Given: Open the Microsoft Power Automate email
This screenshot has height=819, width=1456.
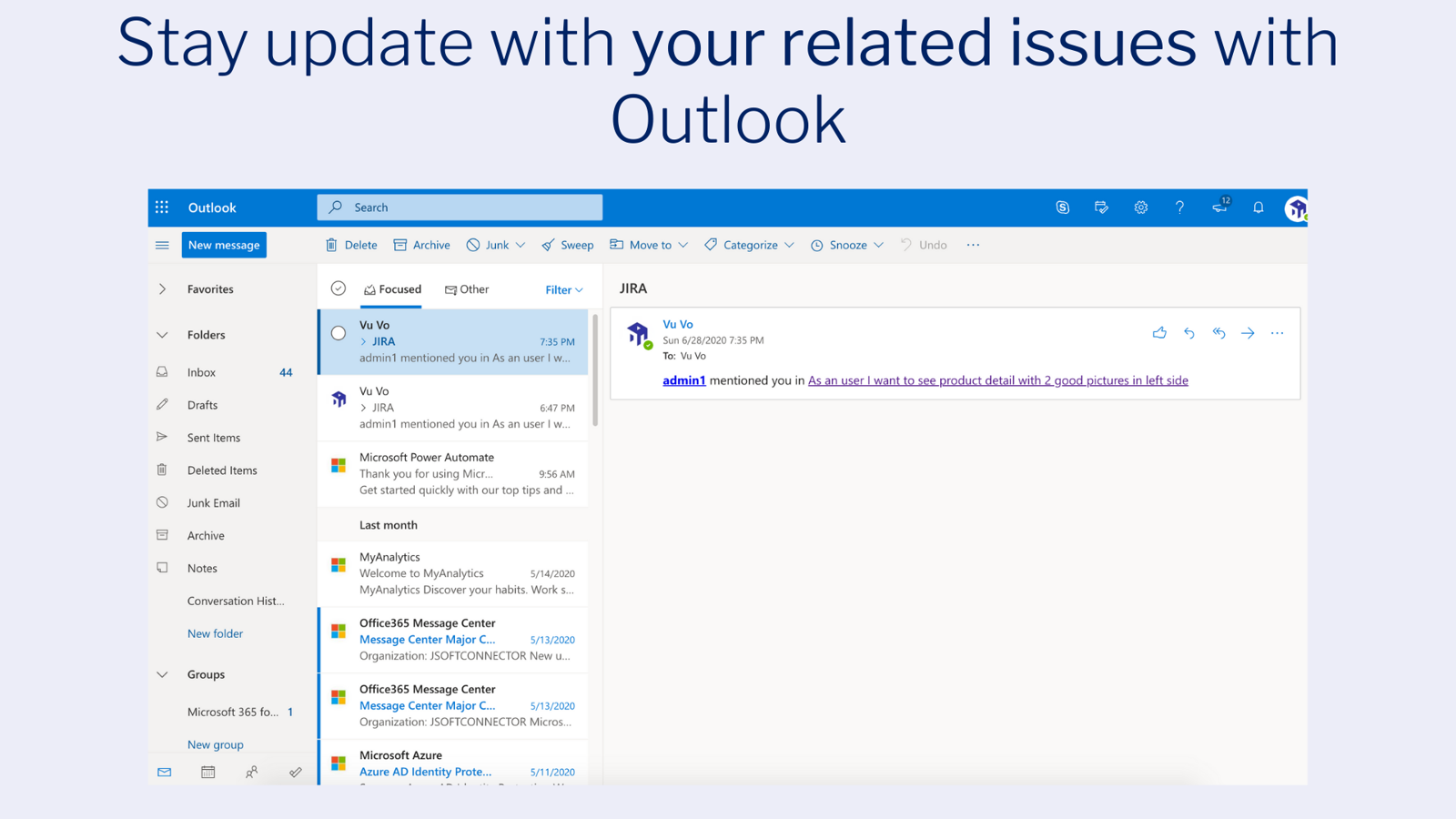Looking at the screenshot, I should pos(453,474).
